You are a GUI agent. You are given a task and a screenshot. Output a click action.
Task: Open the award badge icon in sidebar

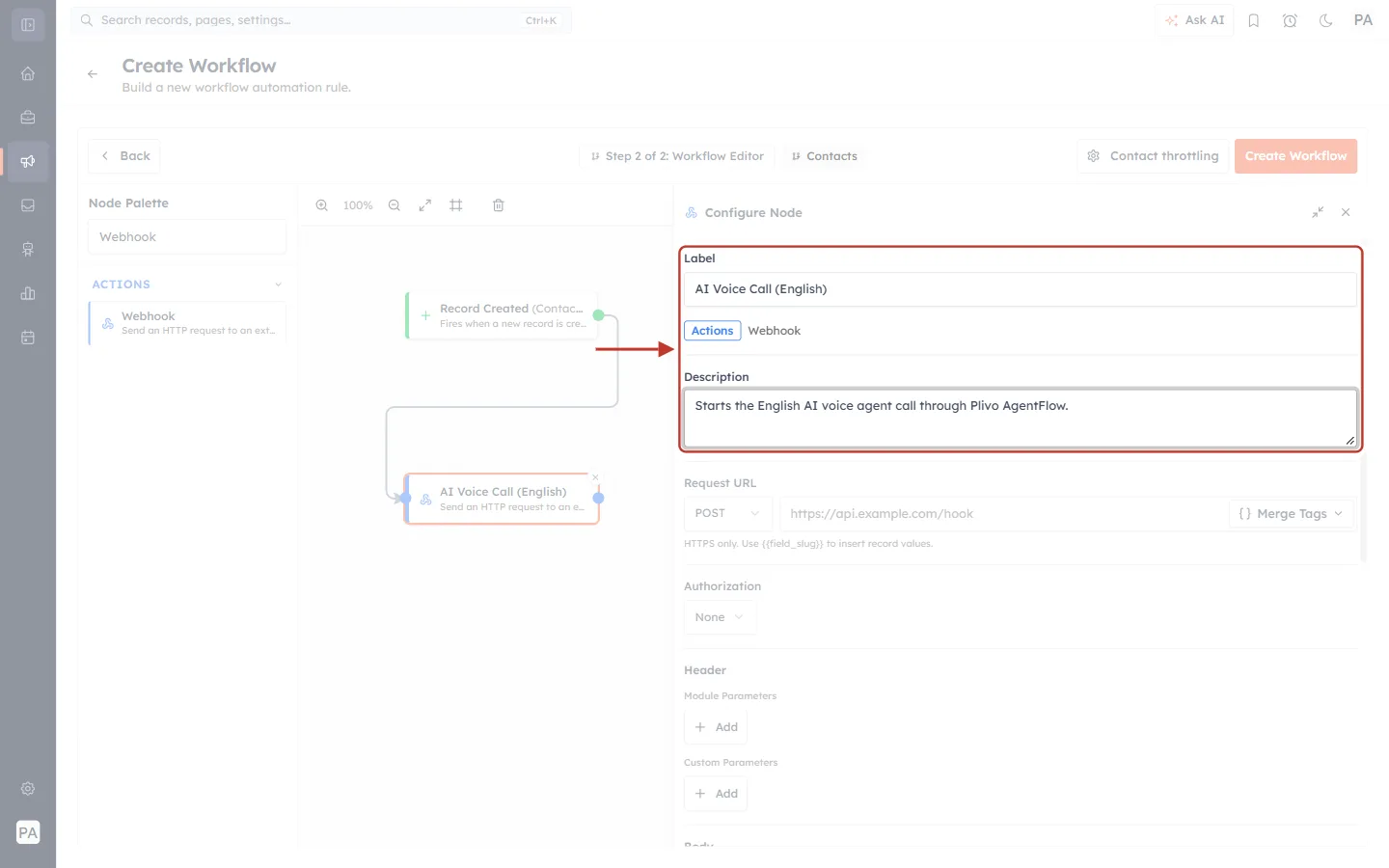28,250
